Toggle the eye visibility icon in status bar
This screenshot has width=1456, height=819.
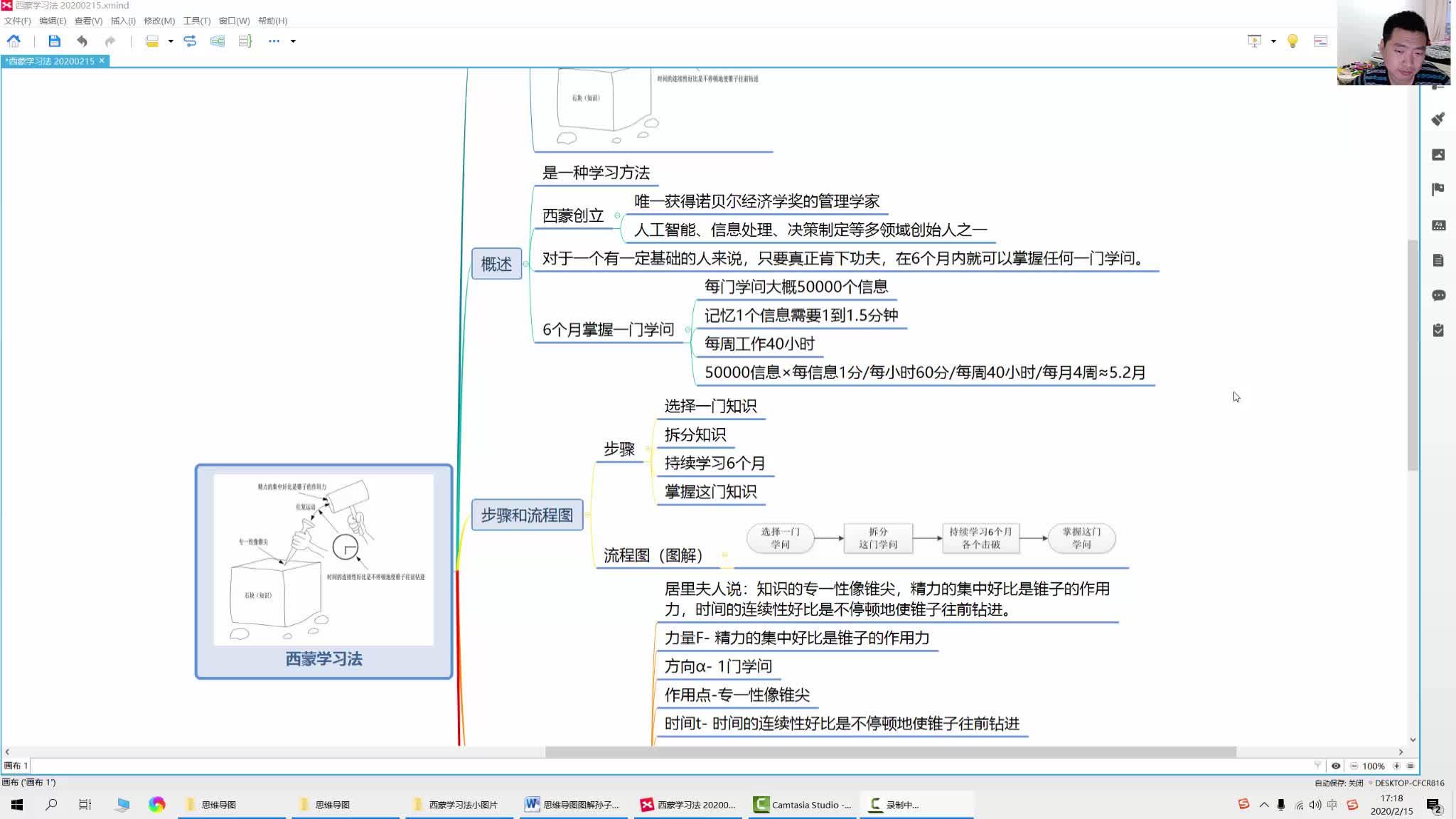pyautogui.click(x=1336, y=766)
